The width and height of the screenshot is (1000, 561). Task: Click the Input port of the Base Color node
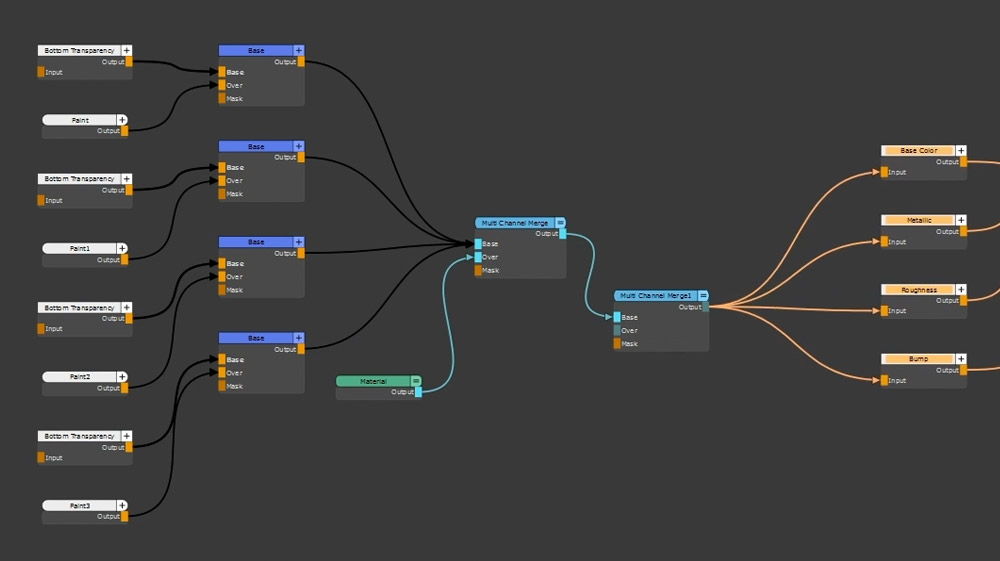coord(884,173)
